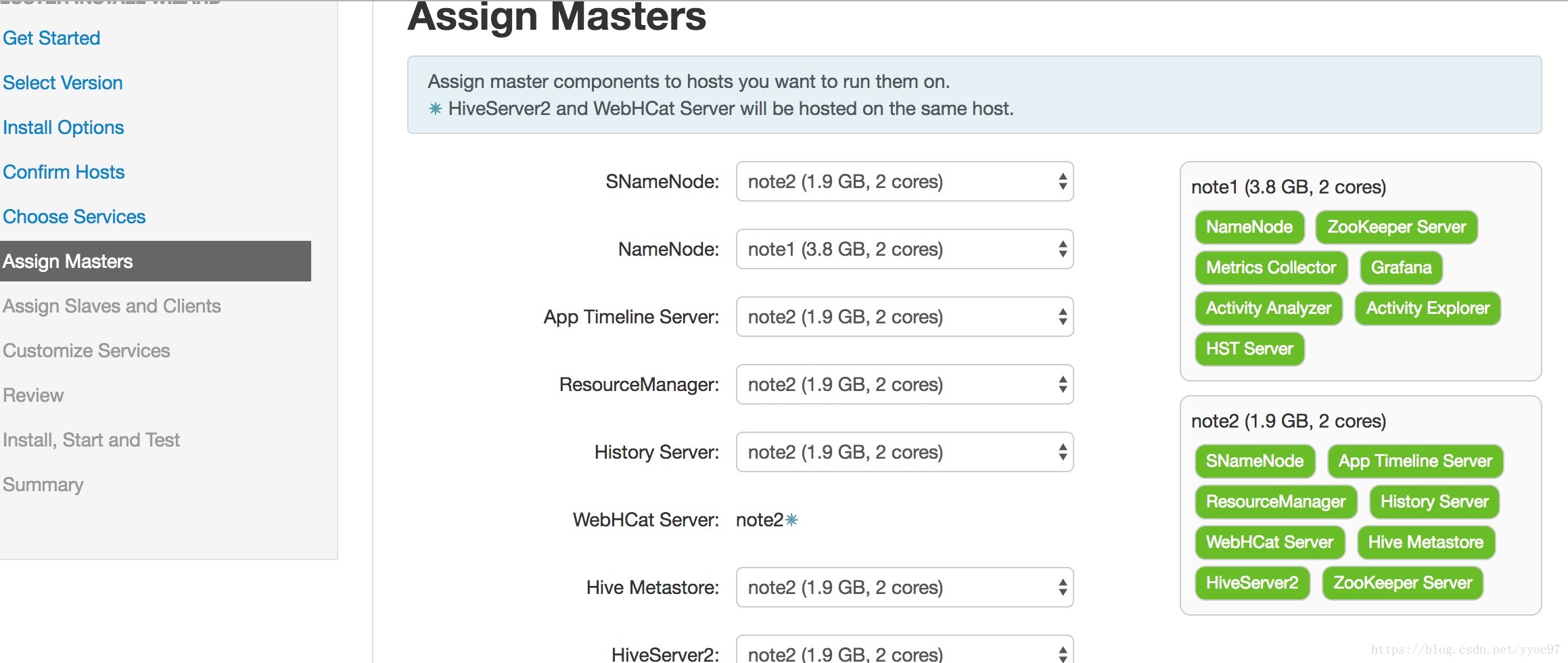This screenshot has width=1568, height=663.
Task: Click the Activity Analyzer tag
Action: (1268, 308)
